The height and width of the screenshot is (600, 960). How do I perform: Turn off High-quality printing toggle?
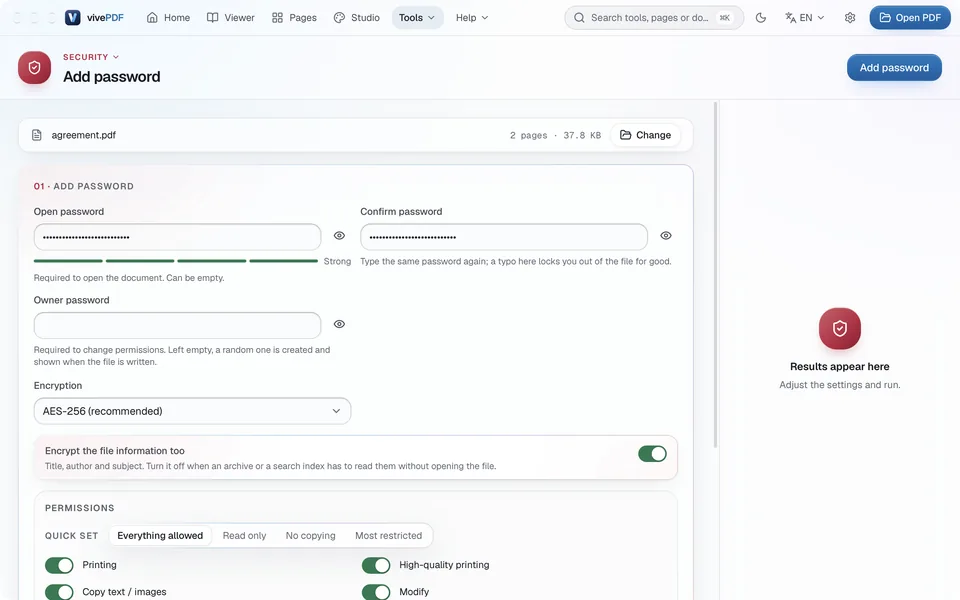click(x=376, y=565)
